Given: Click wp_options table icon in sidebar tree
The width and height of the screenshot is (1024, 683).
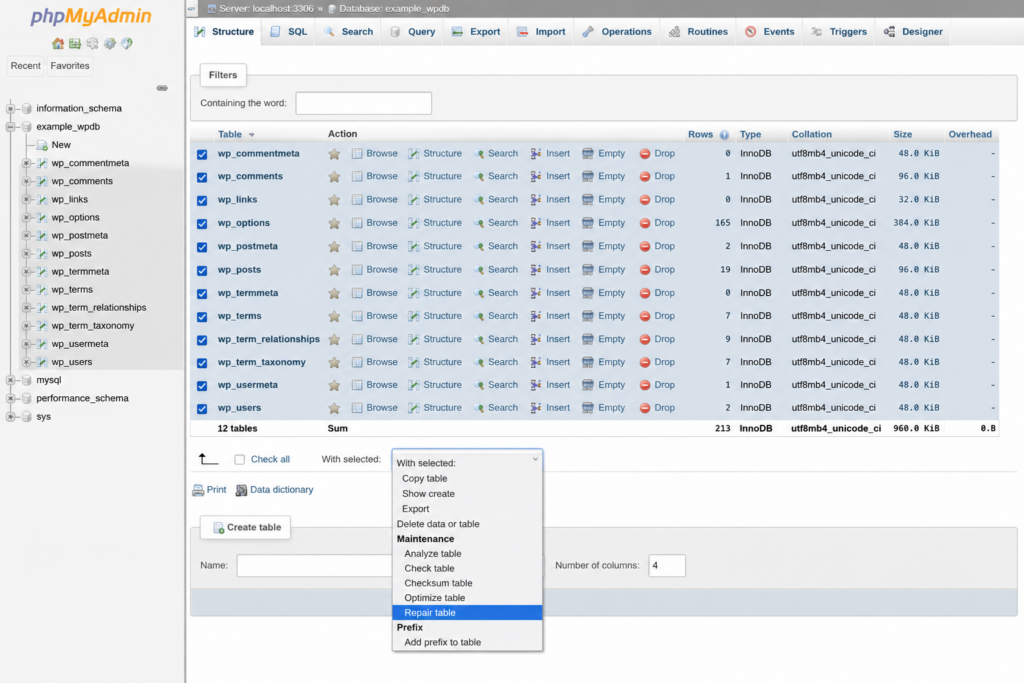Looking at the screenshot, I should (42, 217).
